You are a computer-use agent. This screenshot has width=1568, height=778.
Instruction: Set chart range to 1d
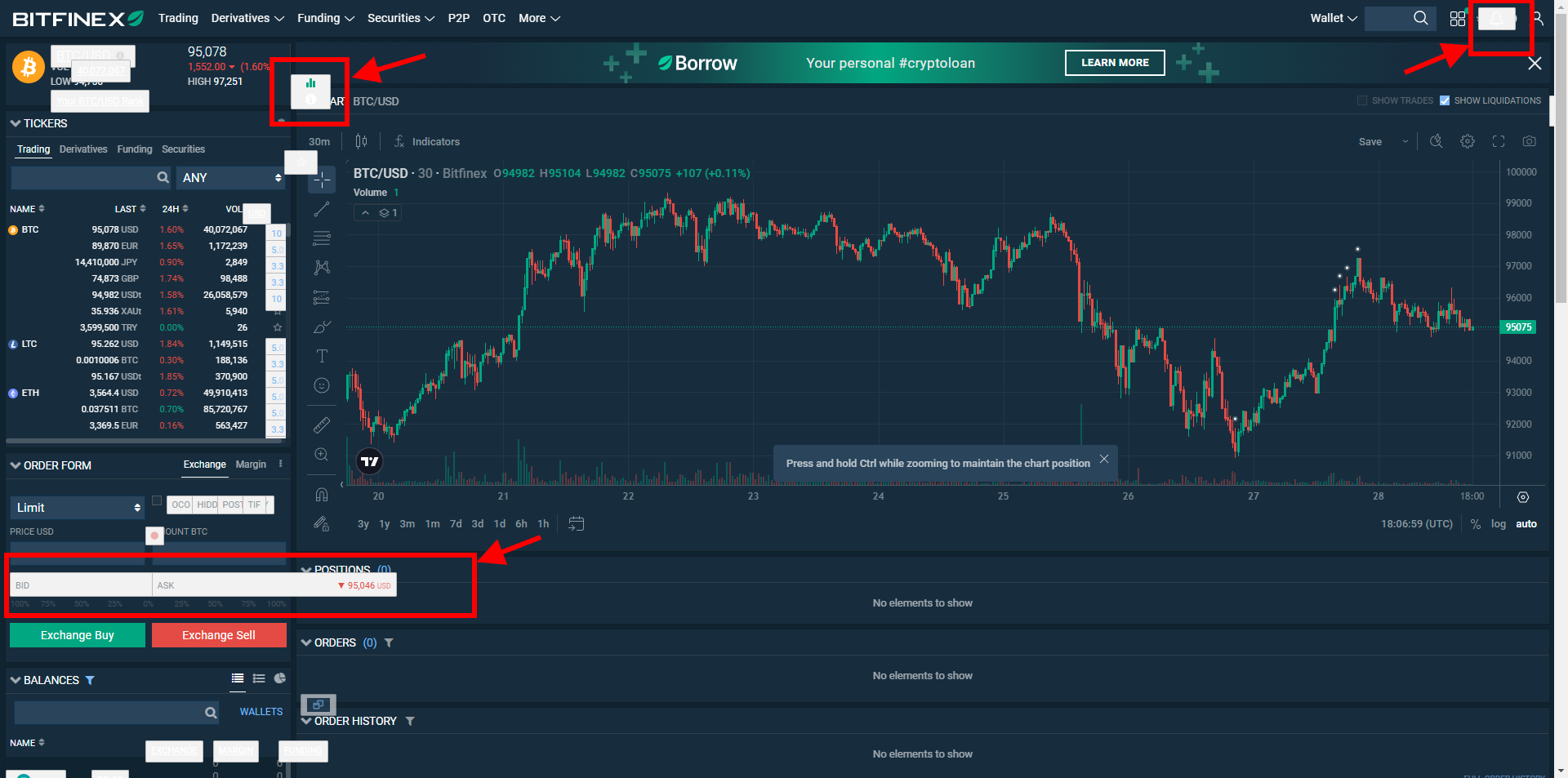click(x=500, y=524)
